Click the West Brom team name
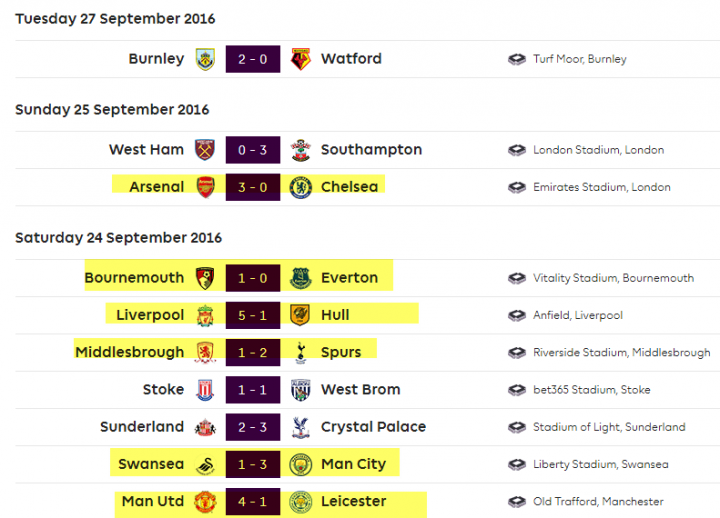Image resolution: width=720 pixels, height=518 pixels. point(360,389)
